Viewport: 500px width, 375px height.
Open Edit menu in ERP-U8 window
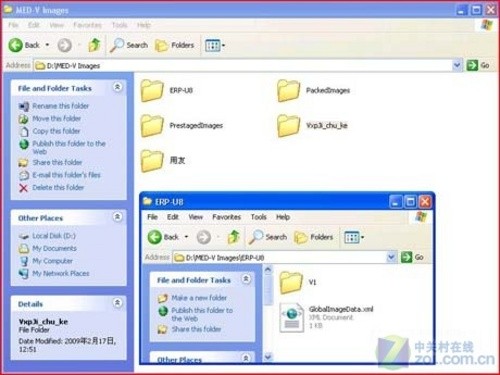173,217
